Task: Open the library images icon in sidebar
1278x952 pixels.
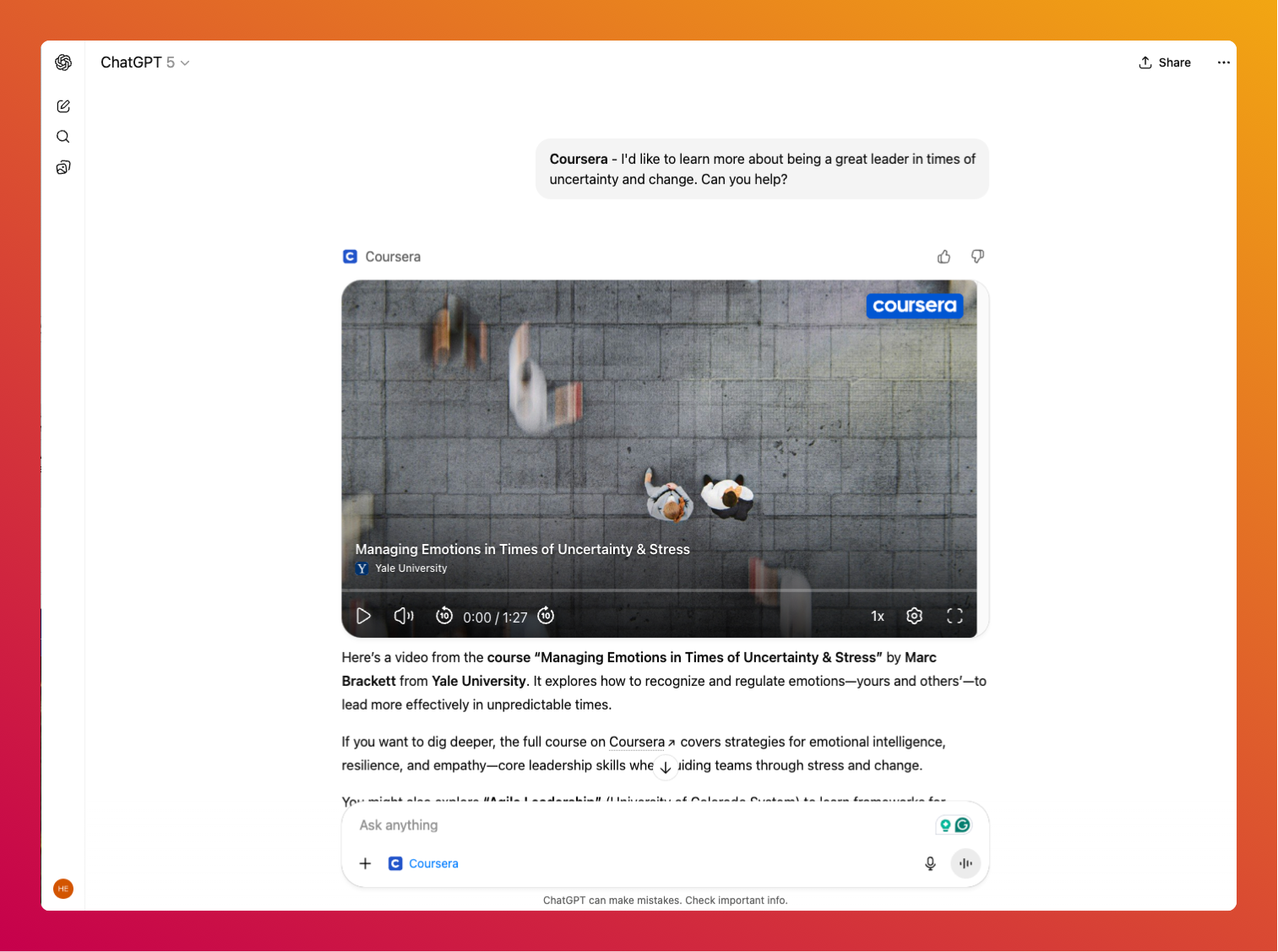Action: [63, 167]
